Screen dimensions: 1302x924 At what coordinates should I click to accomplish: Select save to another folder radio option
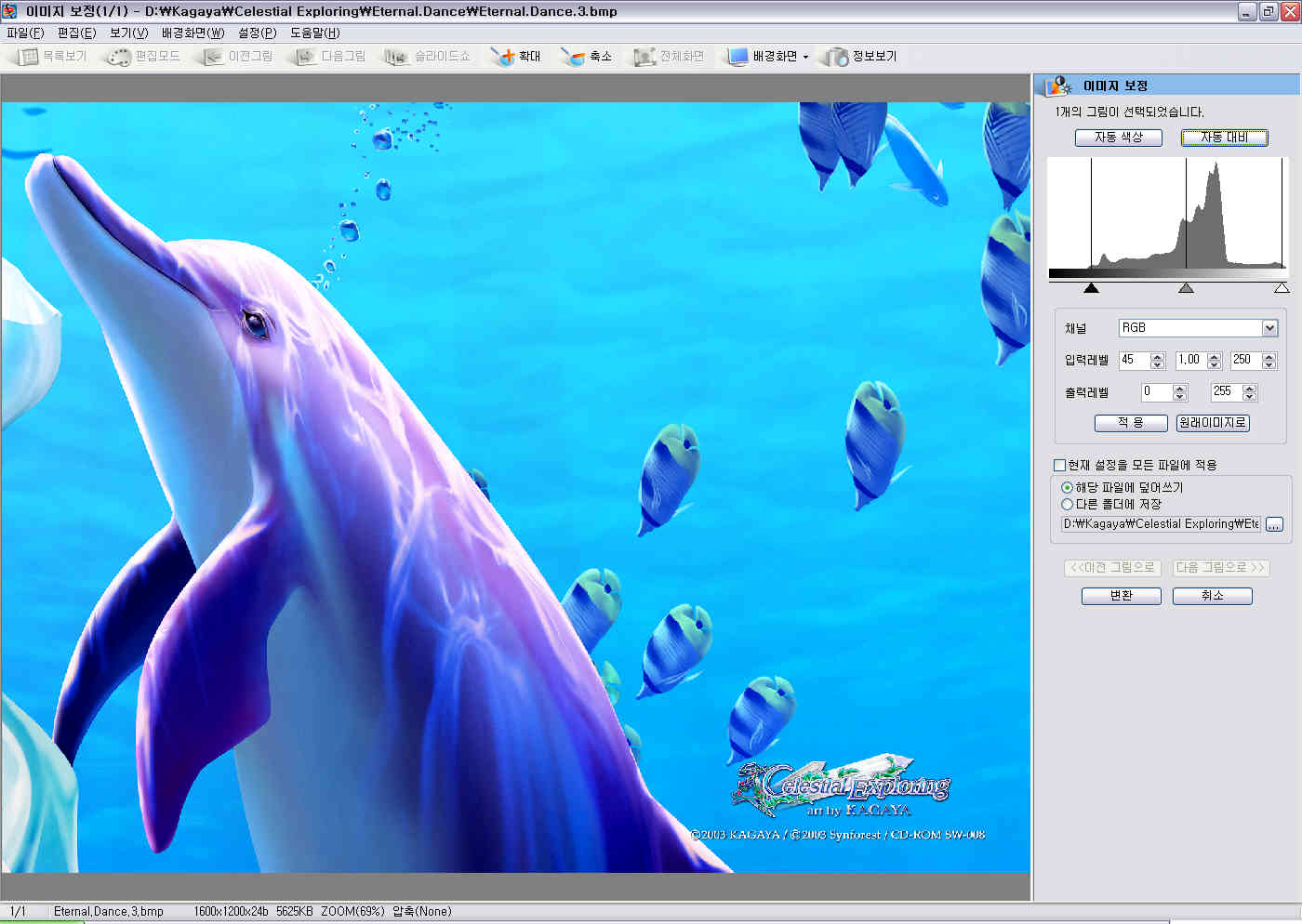[x=1067, y=504]
